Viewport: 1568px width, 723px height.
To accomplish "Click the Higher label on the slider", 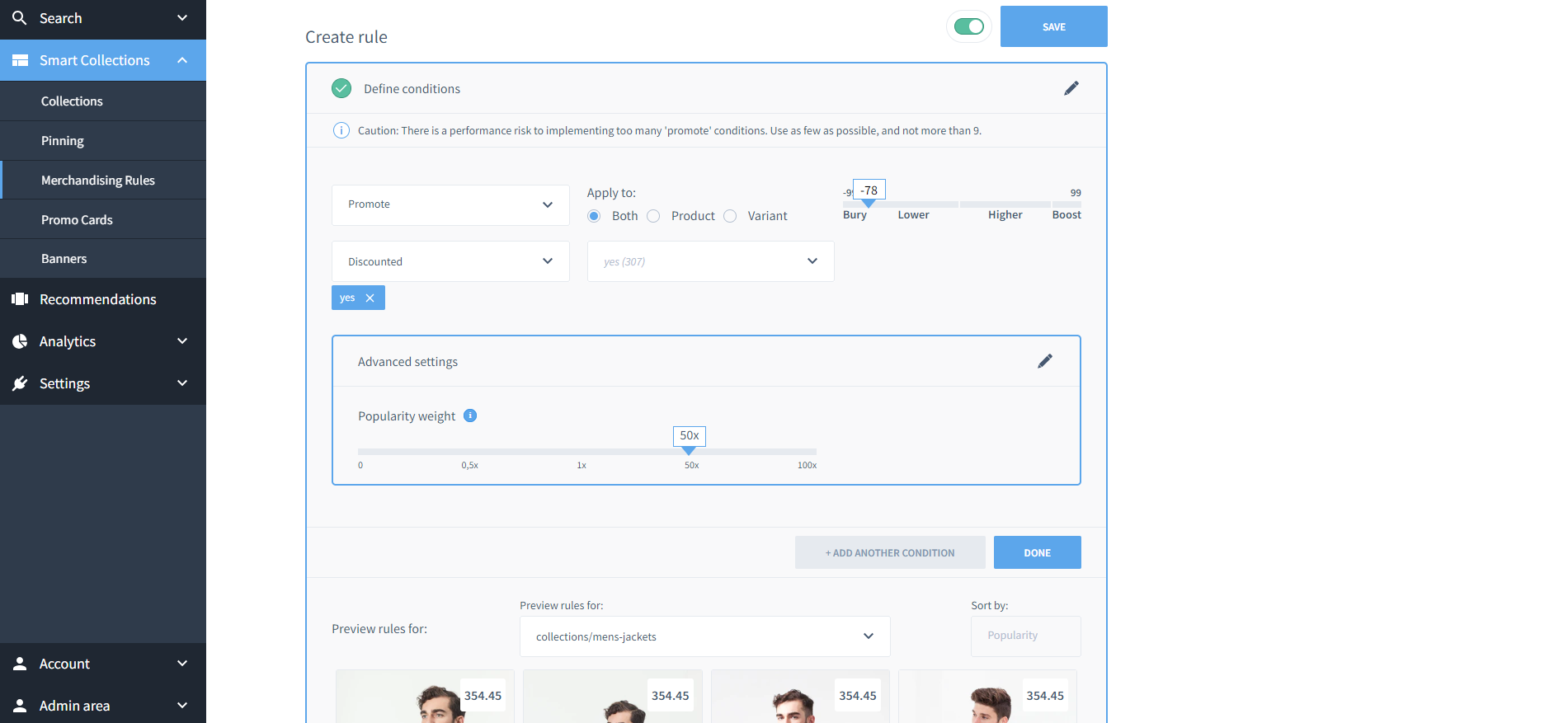I will 1005,214.
